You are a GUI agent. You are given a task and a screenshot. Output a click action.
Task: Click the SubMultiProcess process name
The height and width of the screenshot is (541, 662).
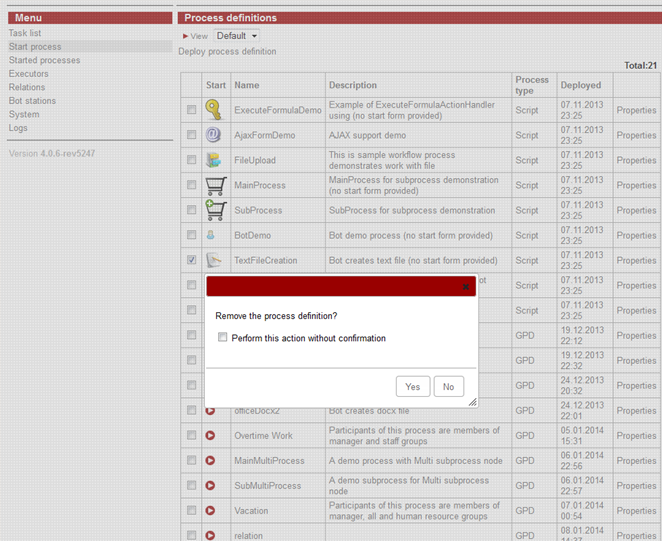pos(268,486)
